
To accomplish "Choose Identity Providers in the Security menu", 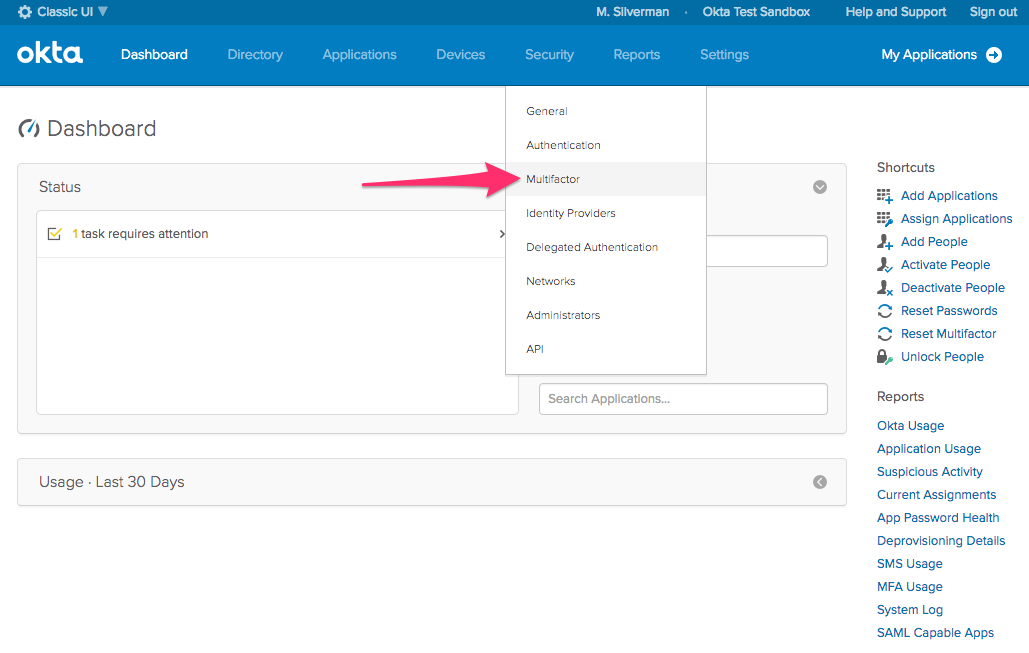I will [x=570, y=213].
